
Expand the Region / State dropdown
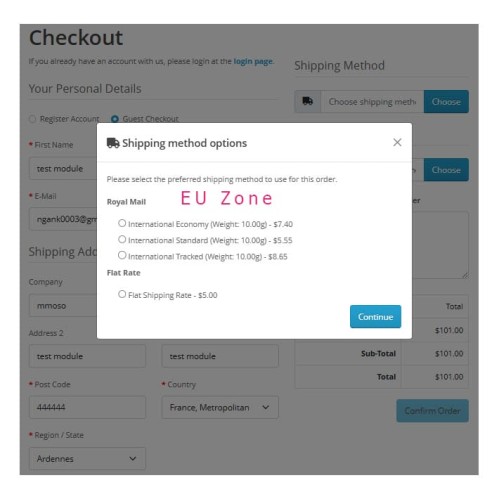click(x=87, y=459)
